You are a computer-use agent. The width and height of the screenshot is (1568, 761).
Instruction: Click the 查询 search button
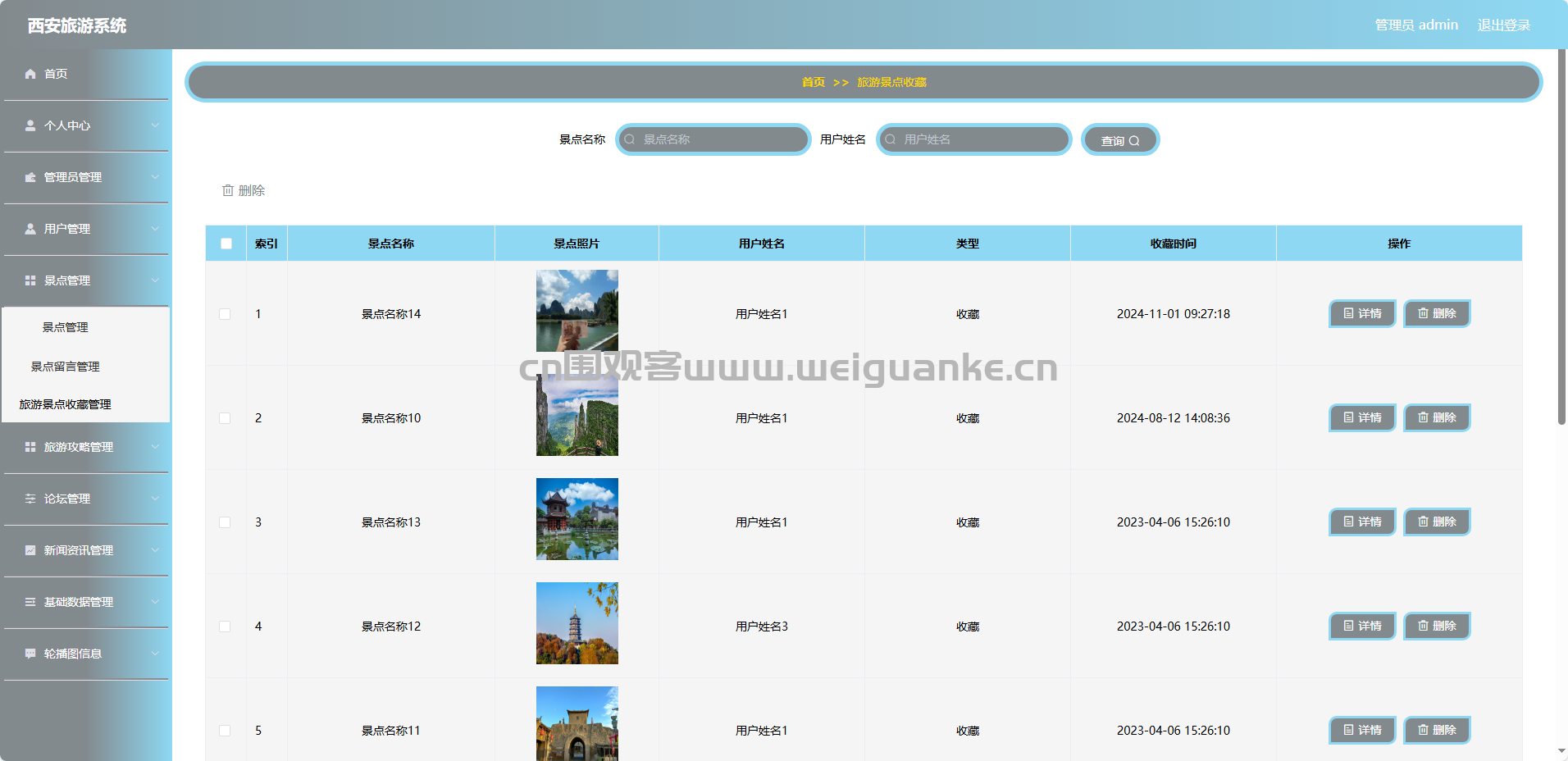(1120, 139)
